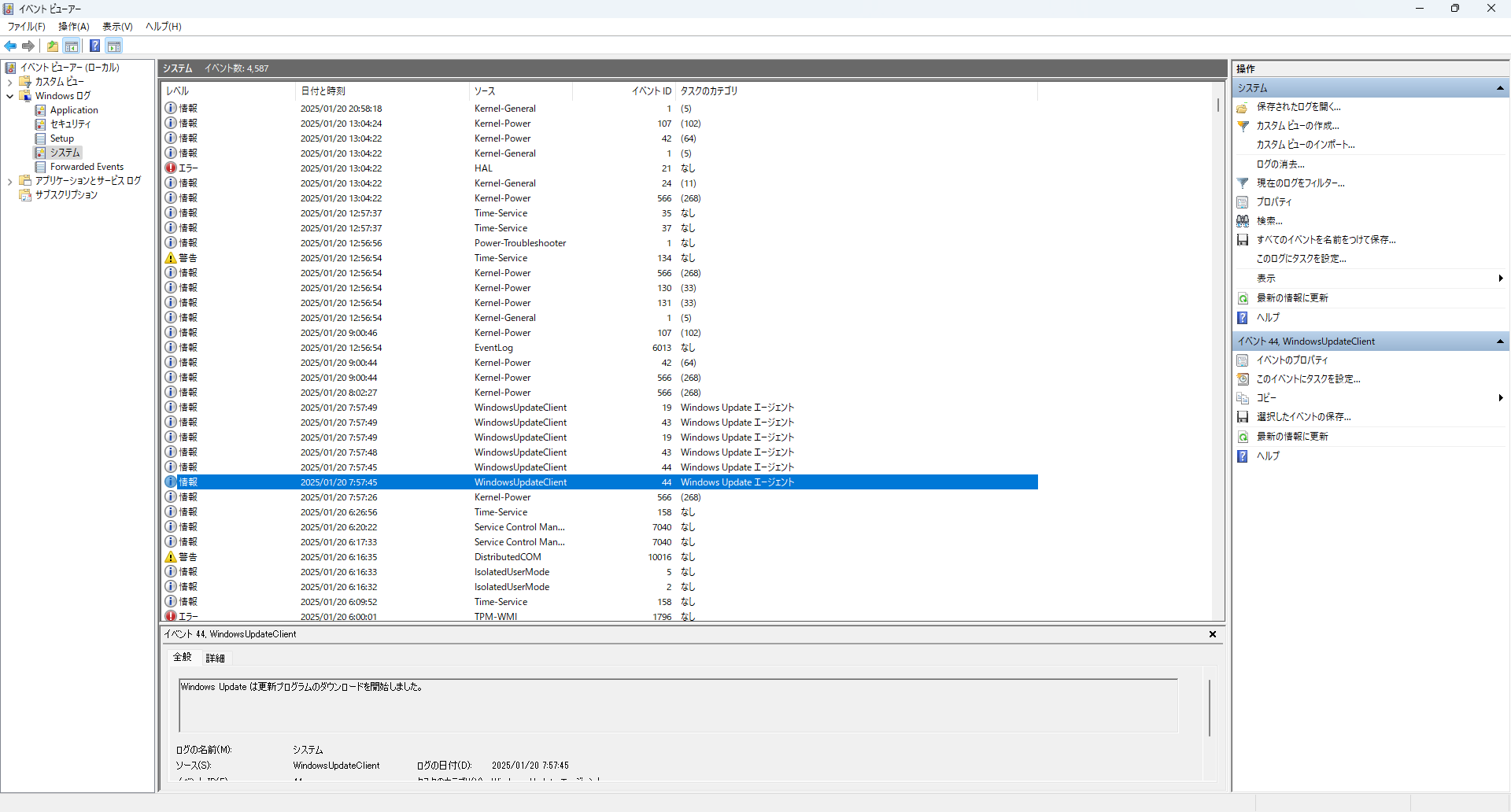
Task: Click the error icon of the HAL event
Action: [x=171, y=168]
